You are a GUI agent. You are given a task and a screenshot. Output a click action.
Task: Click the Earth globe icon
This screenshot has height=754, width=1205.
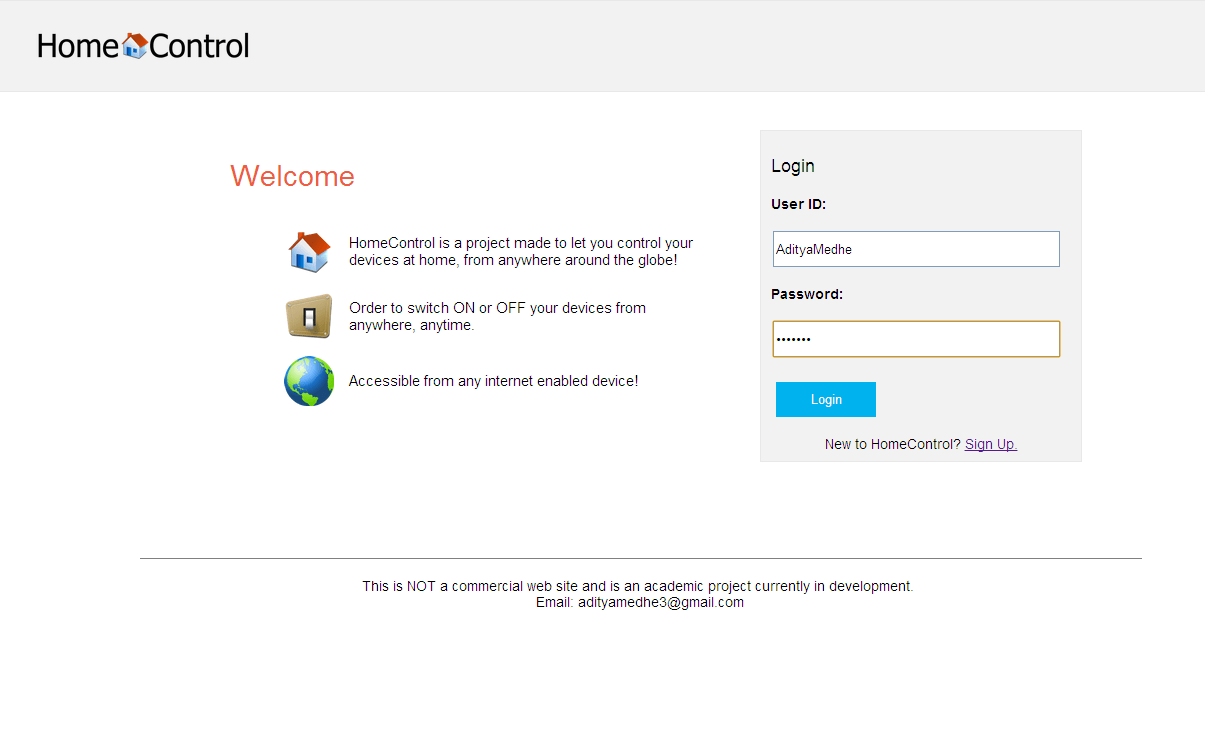309,381
